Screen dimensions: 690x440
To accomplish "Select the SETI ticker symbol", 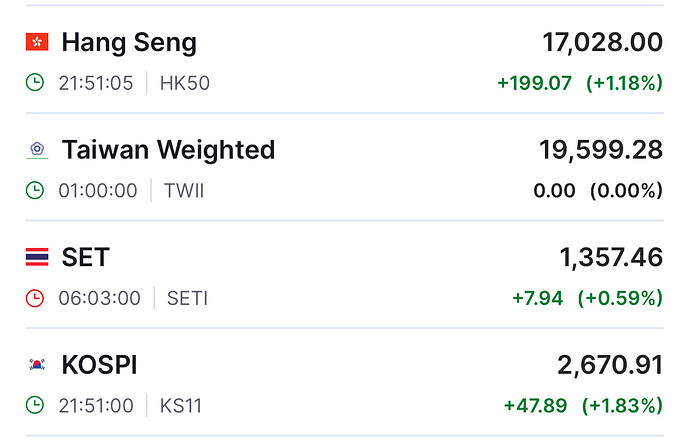I will (x=187, y=298).
